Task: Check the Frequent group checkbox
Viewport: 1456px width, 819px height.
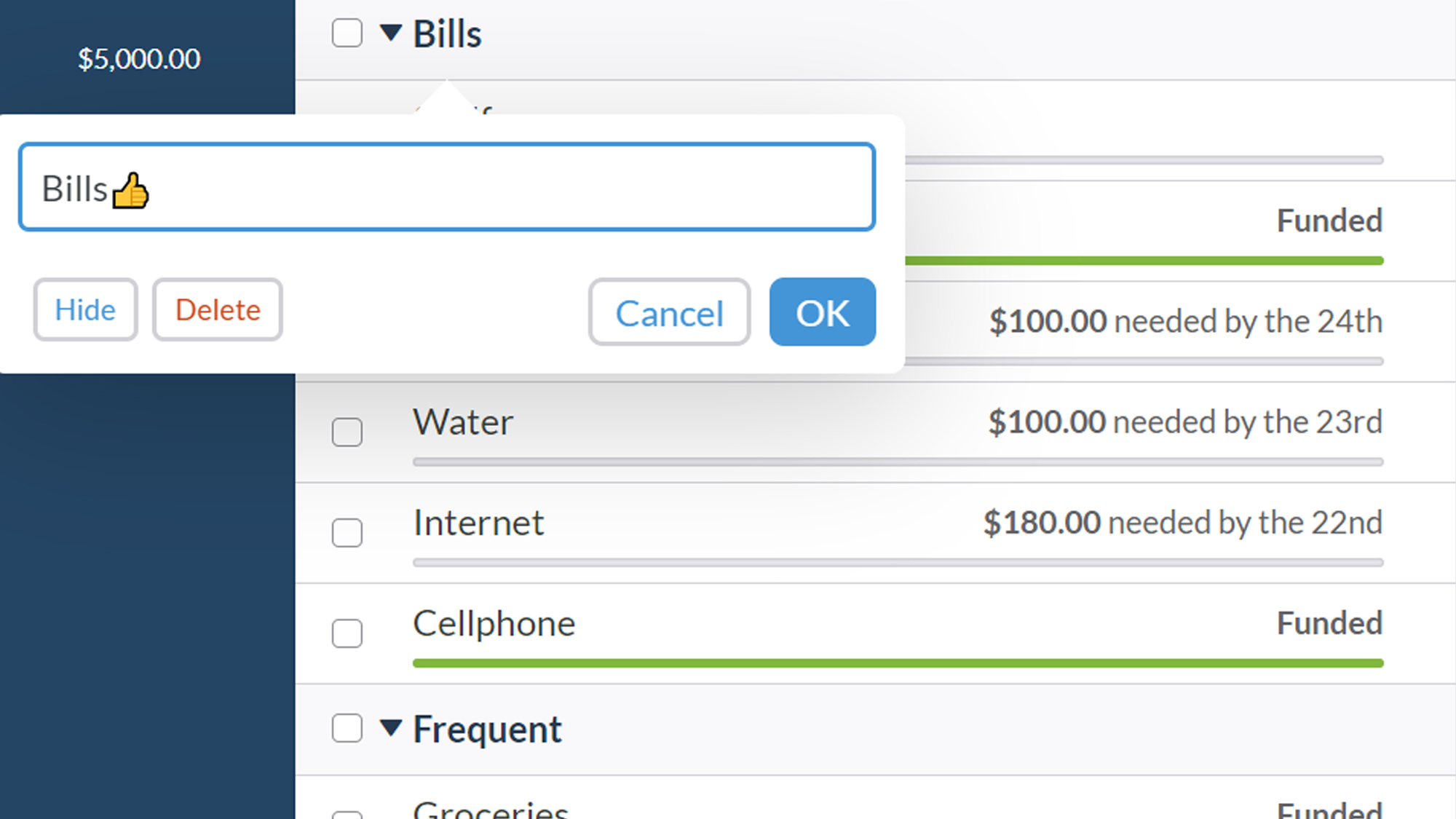Action: pyautogui.click(x=347, y=727)
